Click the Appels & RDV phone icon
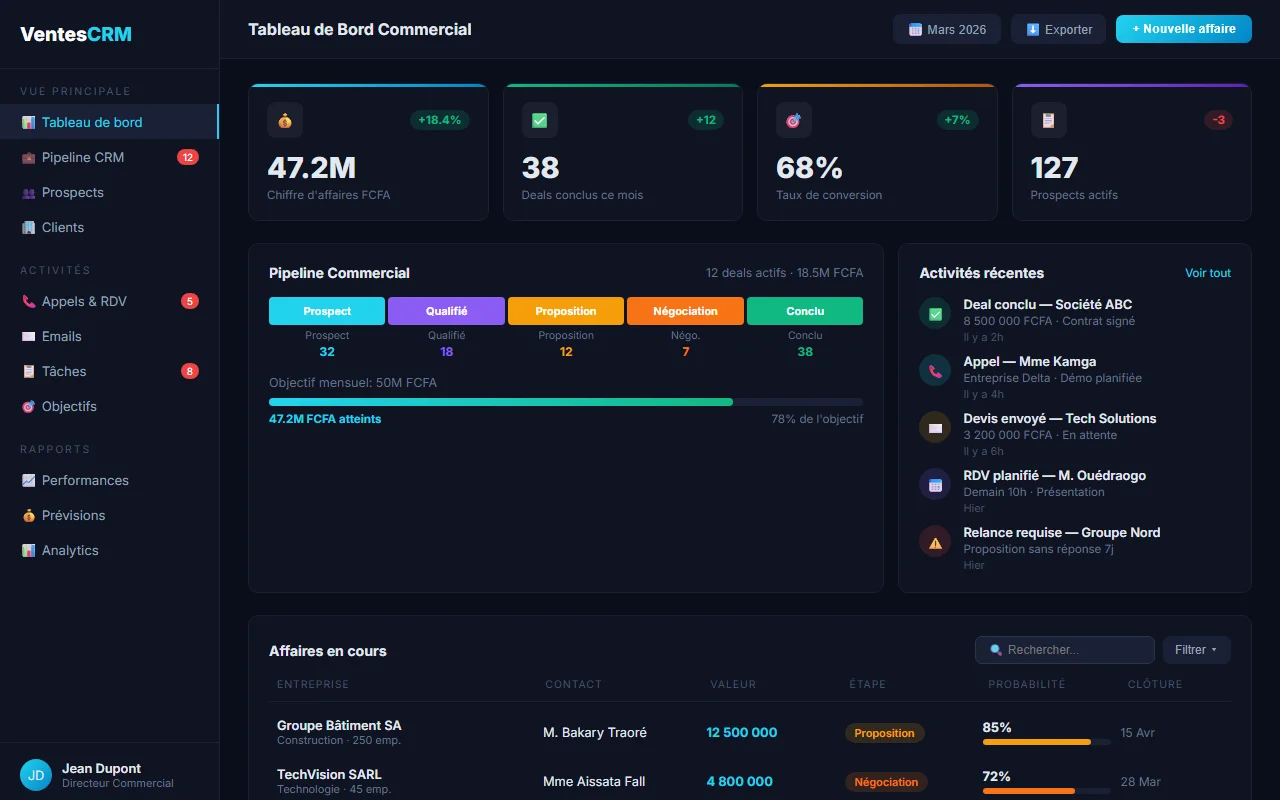 pyautogui.click(x=29, y=301)
